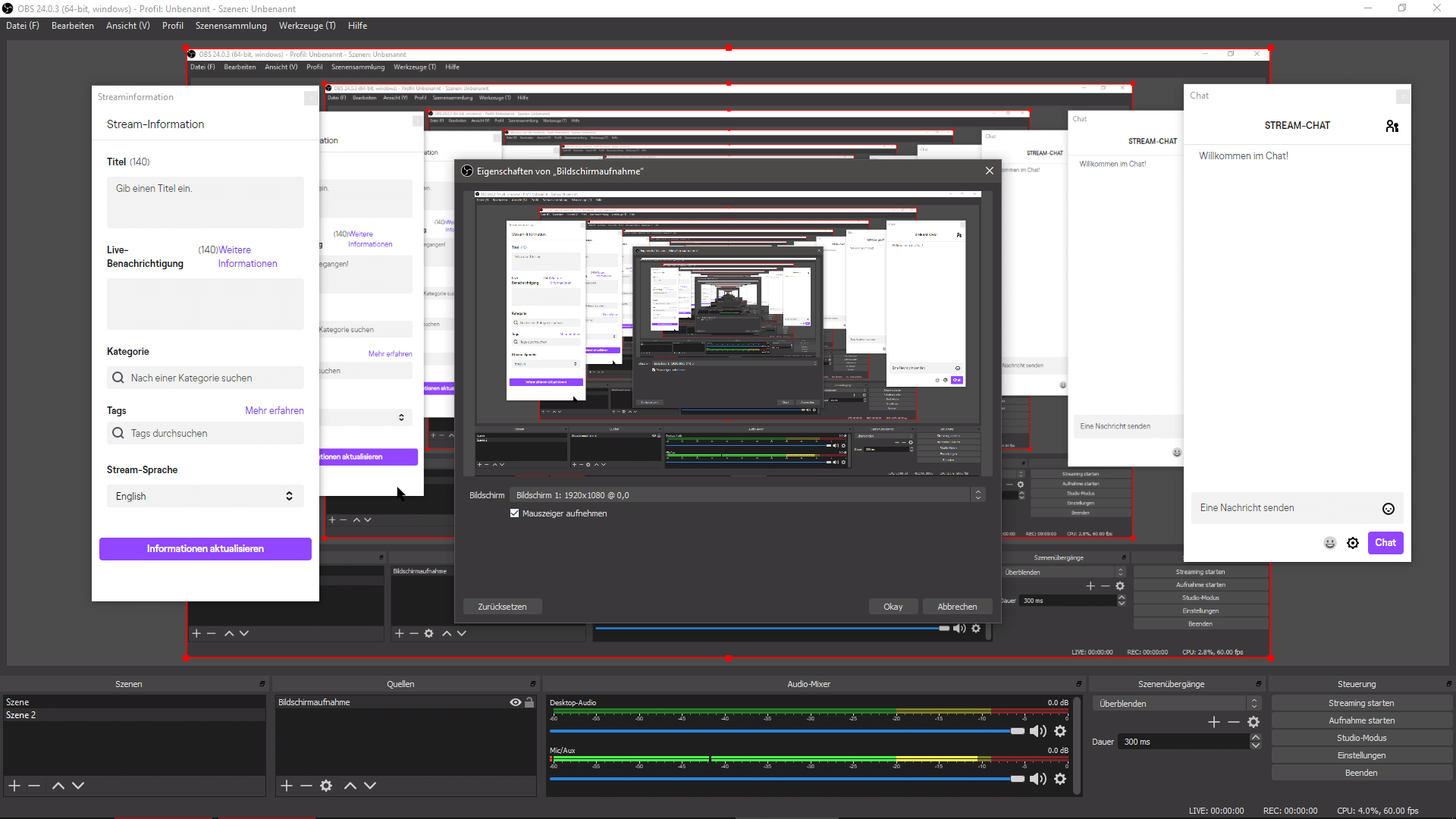Hide Bildschirmaufnahme source with eye icon
Image resolution: width=1456 pixels, height=819 pixels.
(516, 702)
